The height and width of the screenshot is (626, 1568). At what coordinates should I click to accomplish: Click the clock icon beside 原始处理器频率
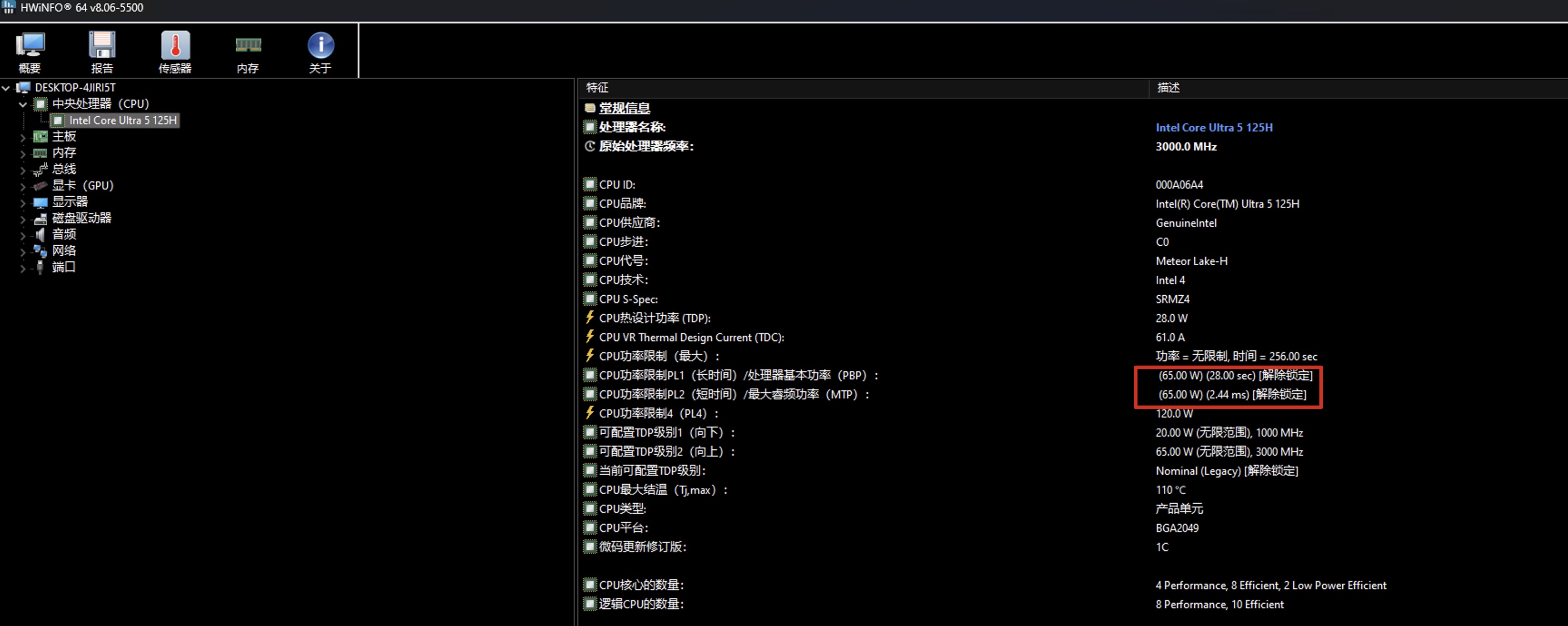pyautogui.click(x=590, y=146)
